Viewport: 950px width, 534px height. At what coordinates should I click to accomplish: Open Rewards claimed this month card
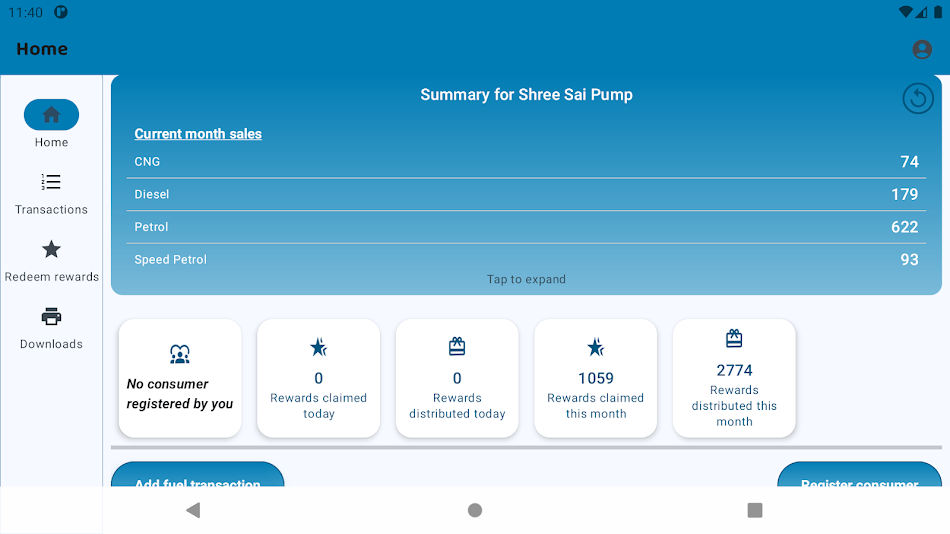[596, 378]
